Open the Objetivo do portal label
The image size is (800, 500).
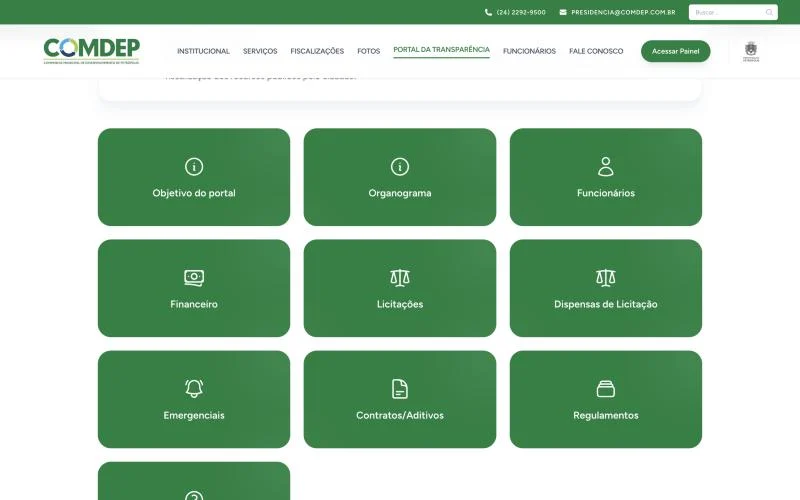(194, 193)
